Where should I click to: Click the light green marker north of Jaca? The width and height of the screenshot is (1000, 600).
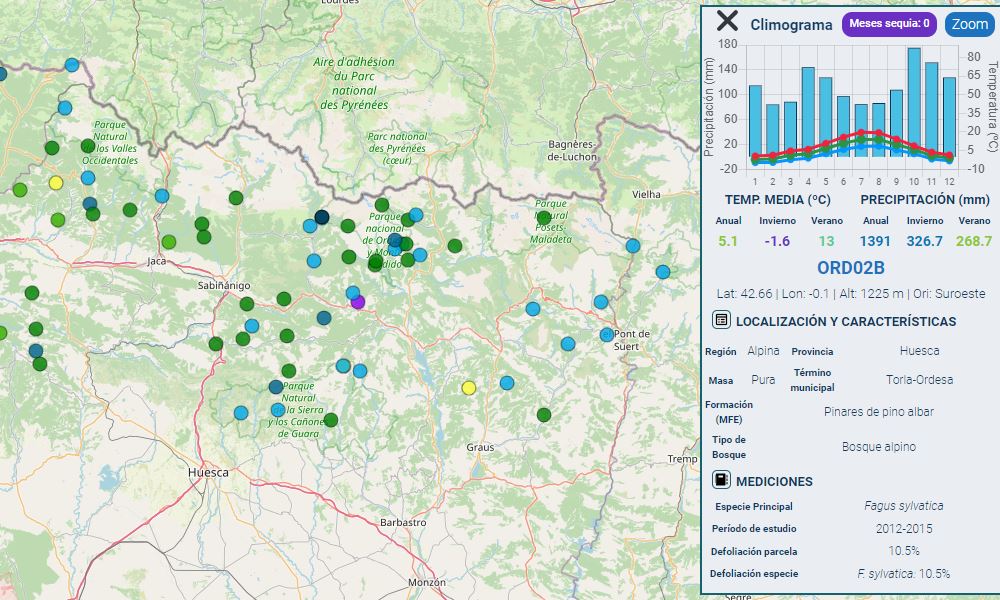click(x=169, y=242)
